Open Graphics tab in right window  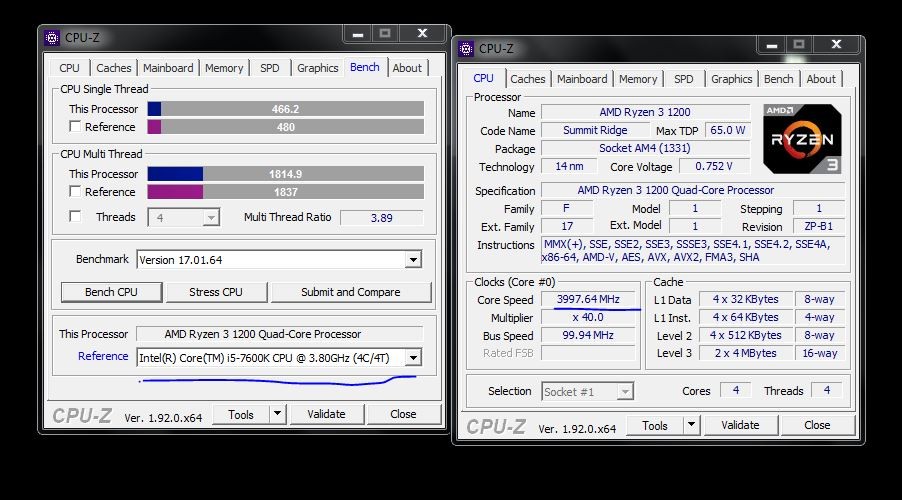pyautogui.click(x=732, y=79)
